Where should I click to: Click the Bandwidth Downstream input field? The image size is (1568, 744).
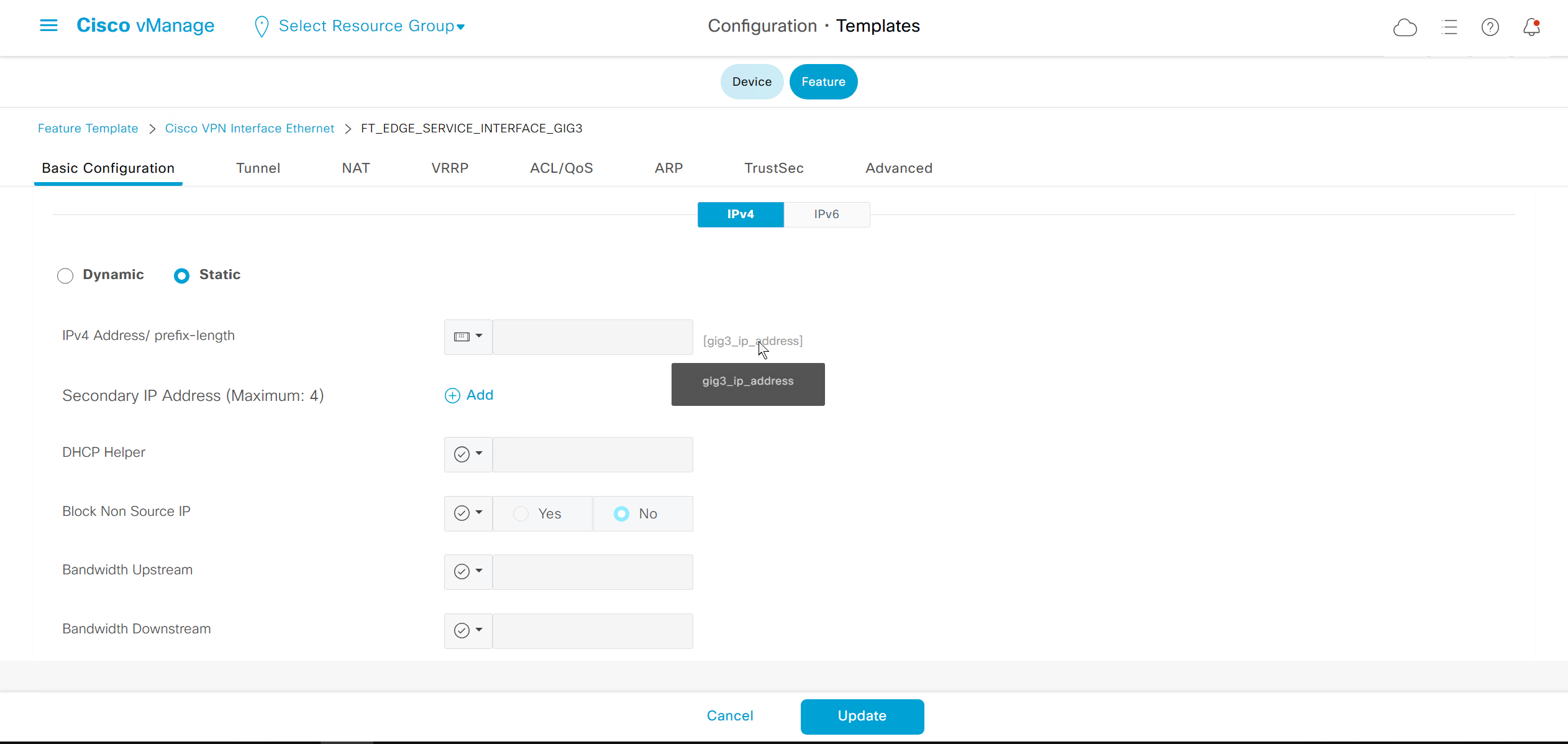click(x=593, y=631)
